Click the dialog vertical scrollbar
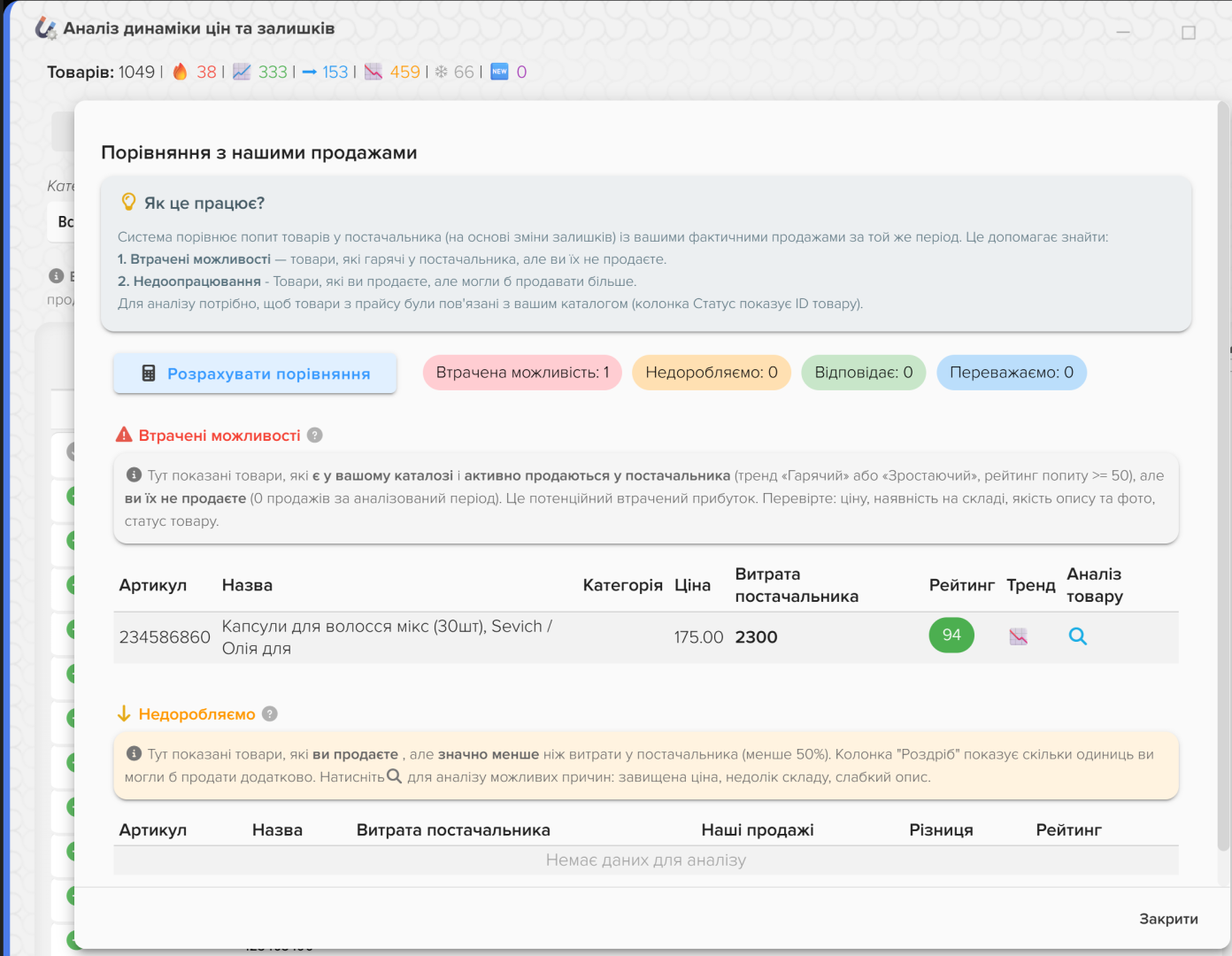The width and height of the screenshot is (1232, 956). click(1223, 476)
